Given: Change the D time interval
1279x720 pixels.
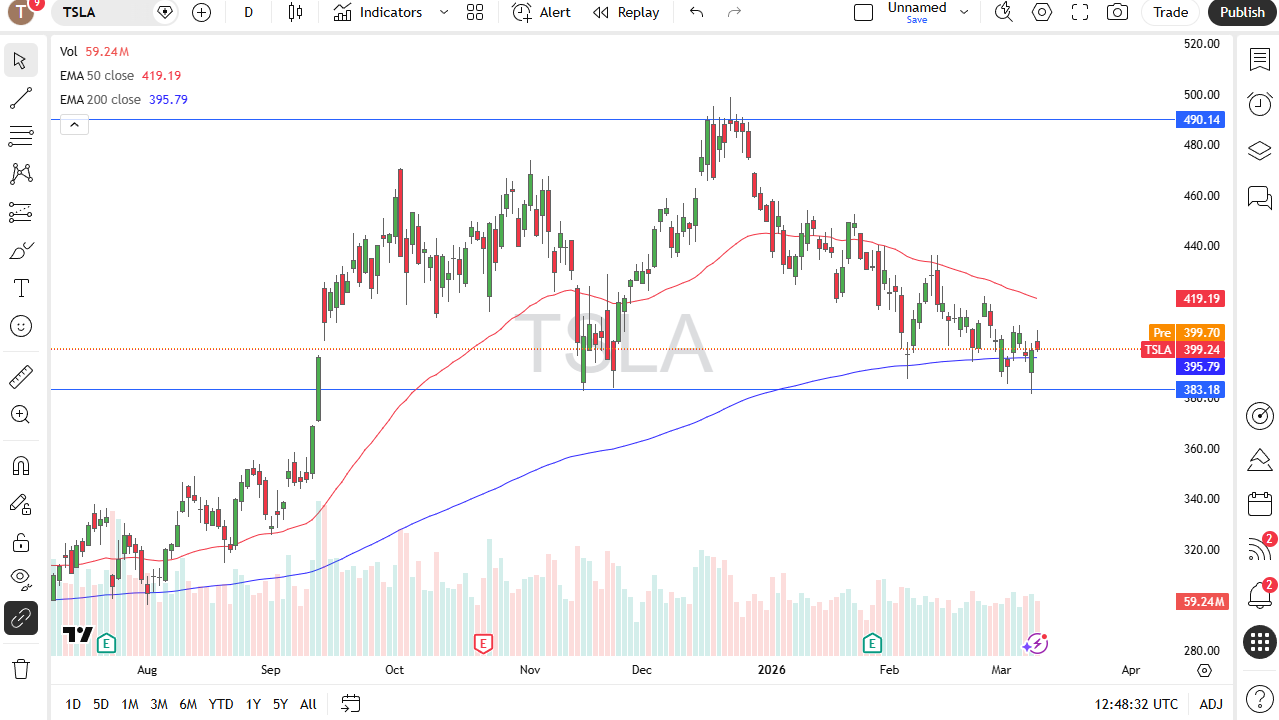Looking at the screenshot, I should 249,12.
